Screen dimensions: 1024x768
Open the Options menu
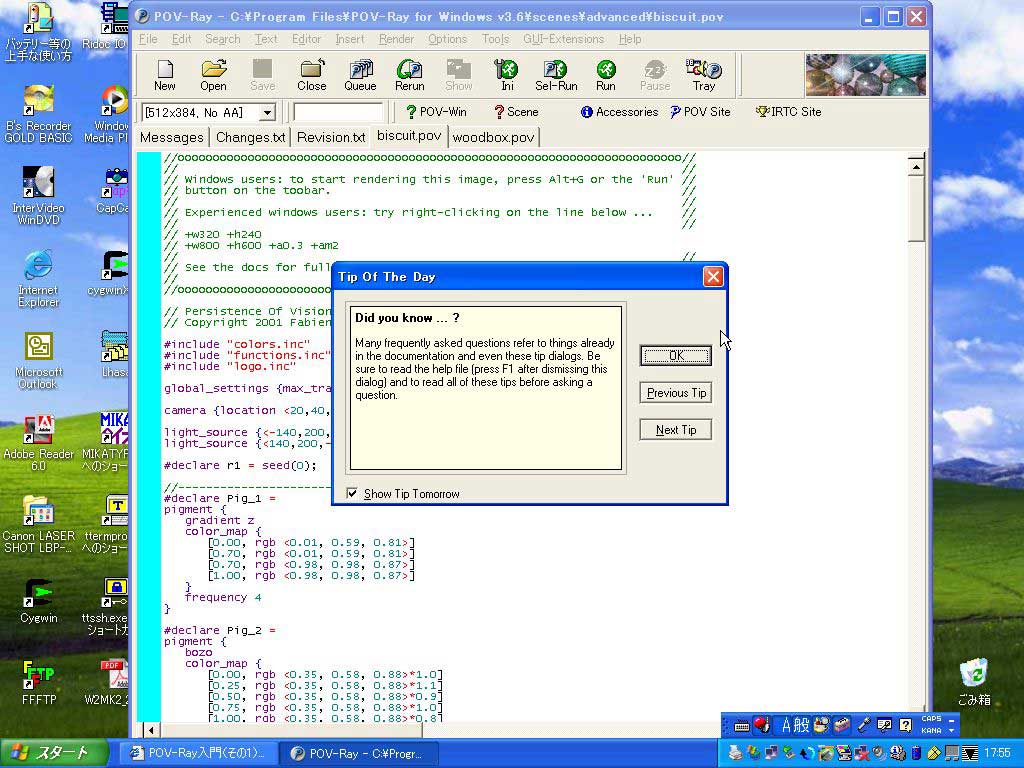point(447,39)
